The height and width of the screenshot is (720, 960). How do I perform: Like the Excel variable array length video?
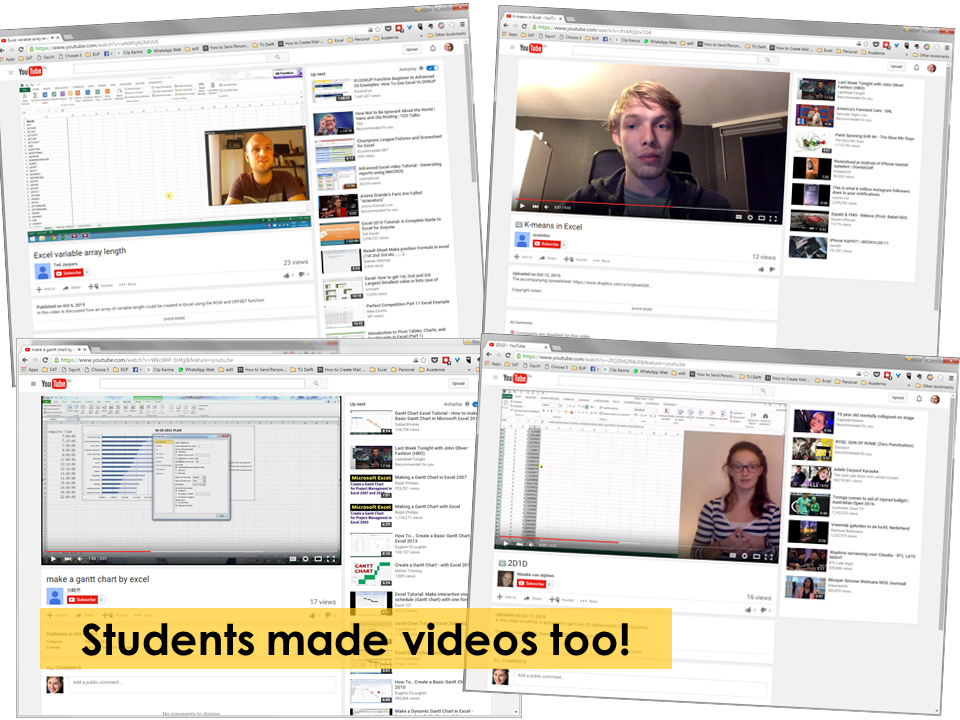288,274
